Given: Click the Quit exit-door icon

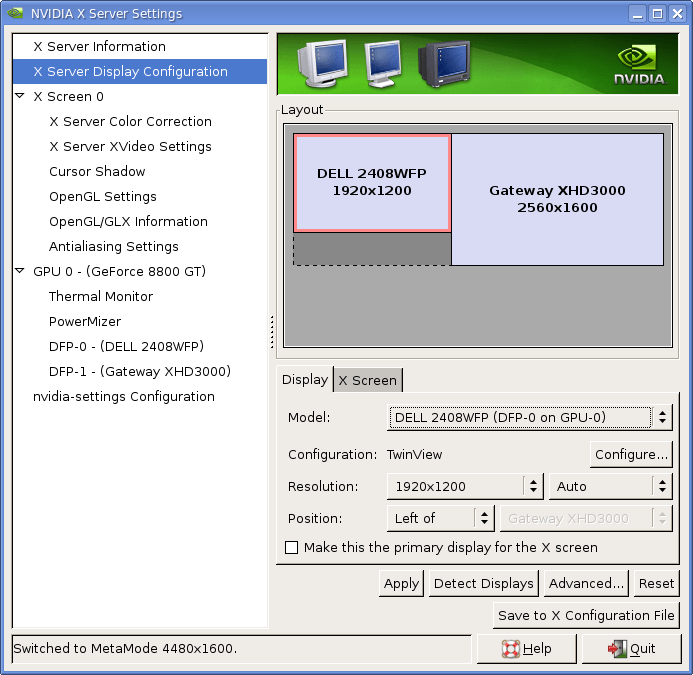Looking at the screenshot, I should click(617, 649).
